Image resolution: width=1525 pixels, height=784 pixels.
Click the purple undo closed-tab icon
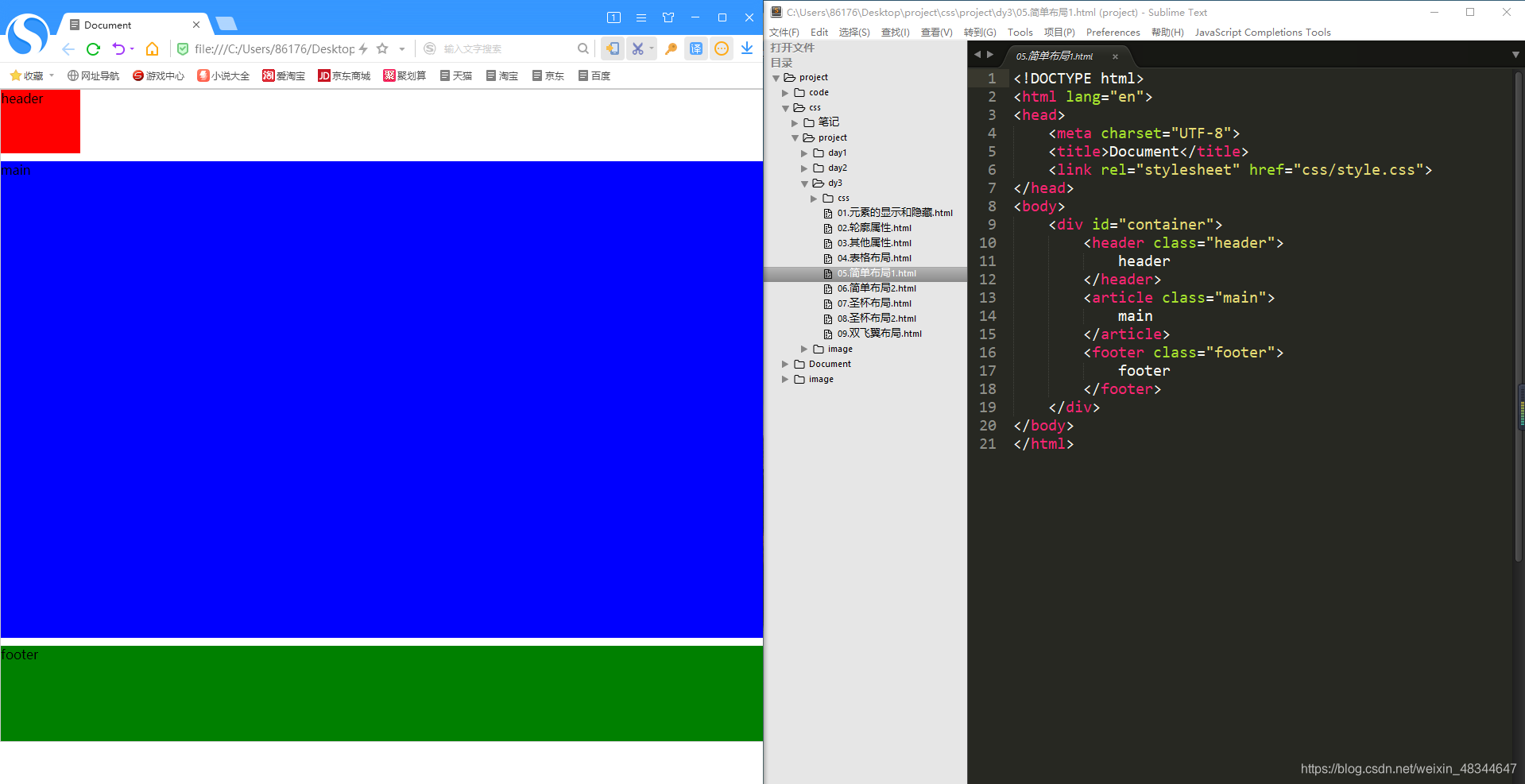click(118, 49)
